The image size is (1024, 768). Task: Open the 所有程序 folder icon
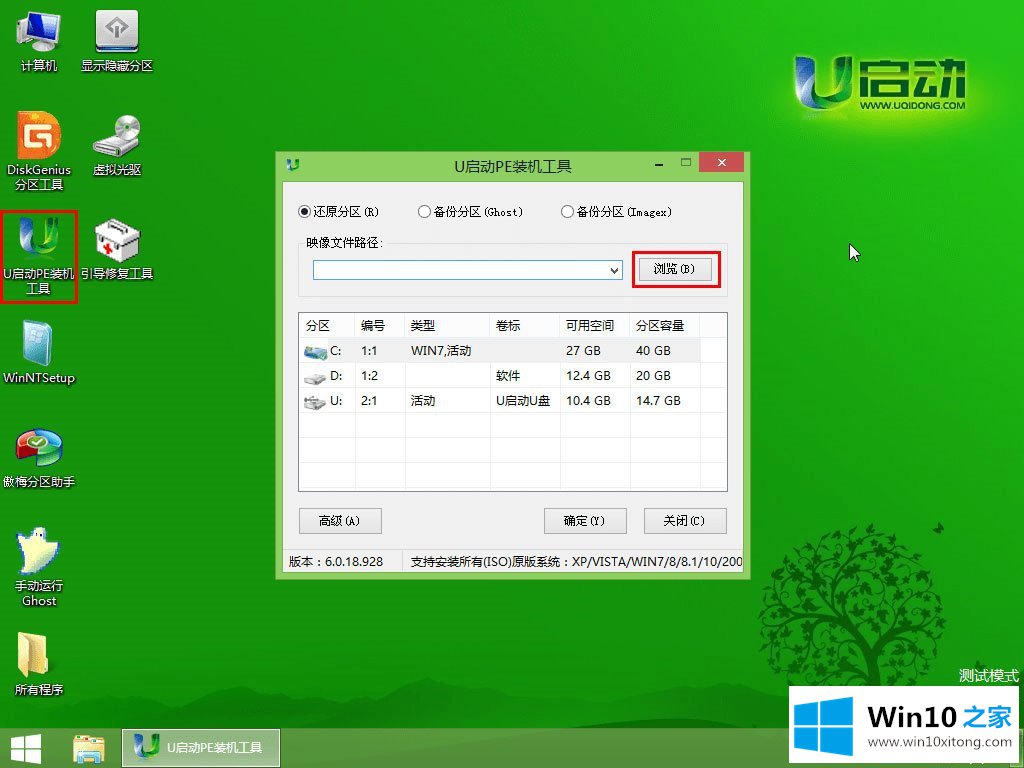point(39,664)
